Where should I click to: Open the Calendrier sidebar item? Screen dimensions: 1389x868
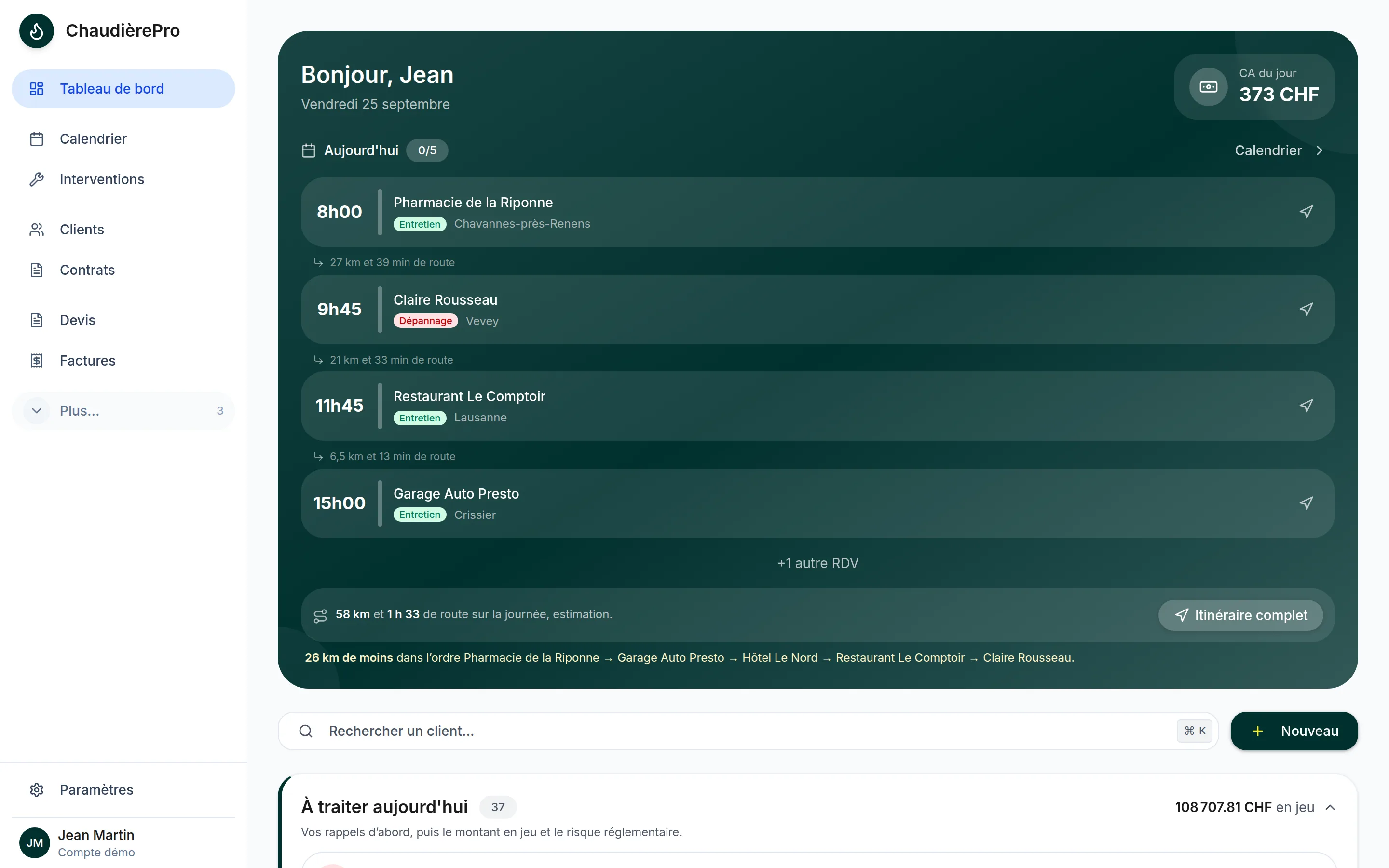click(x=123, y=139)
